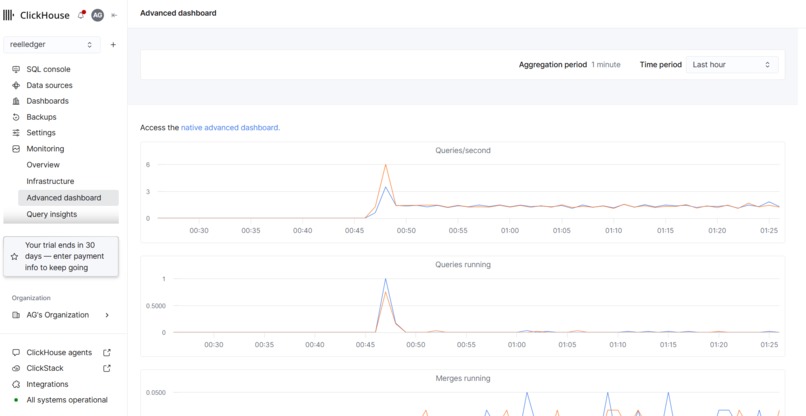
Task: Open ClickHouse agents link
Action: pyautogui.click(x=59, y=353)
